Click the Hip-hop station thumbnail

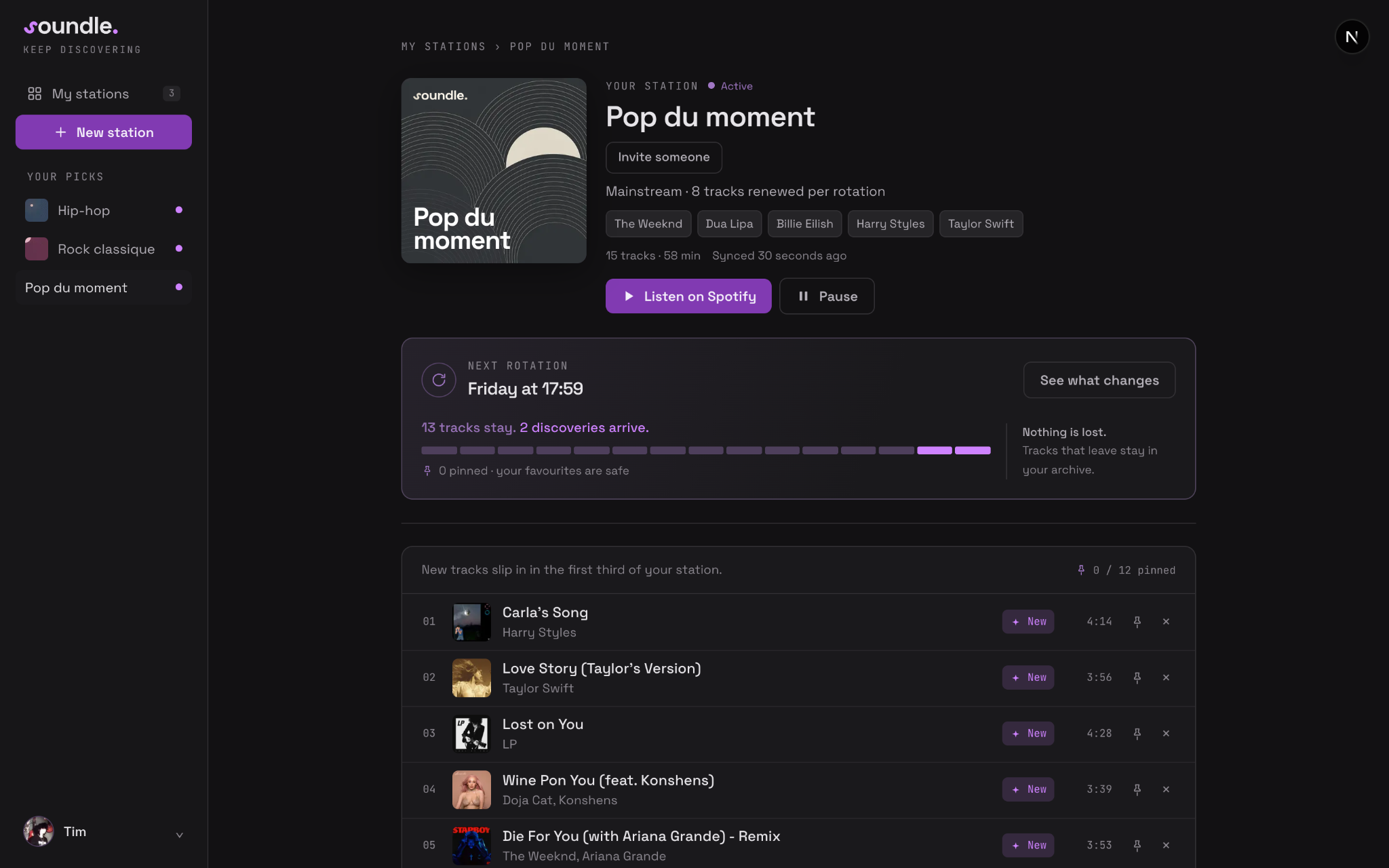[x=37, y=210]
